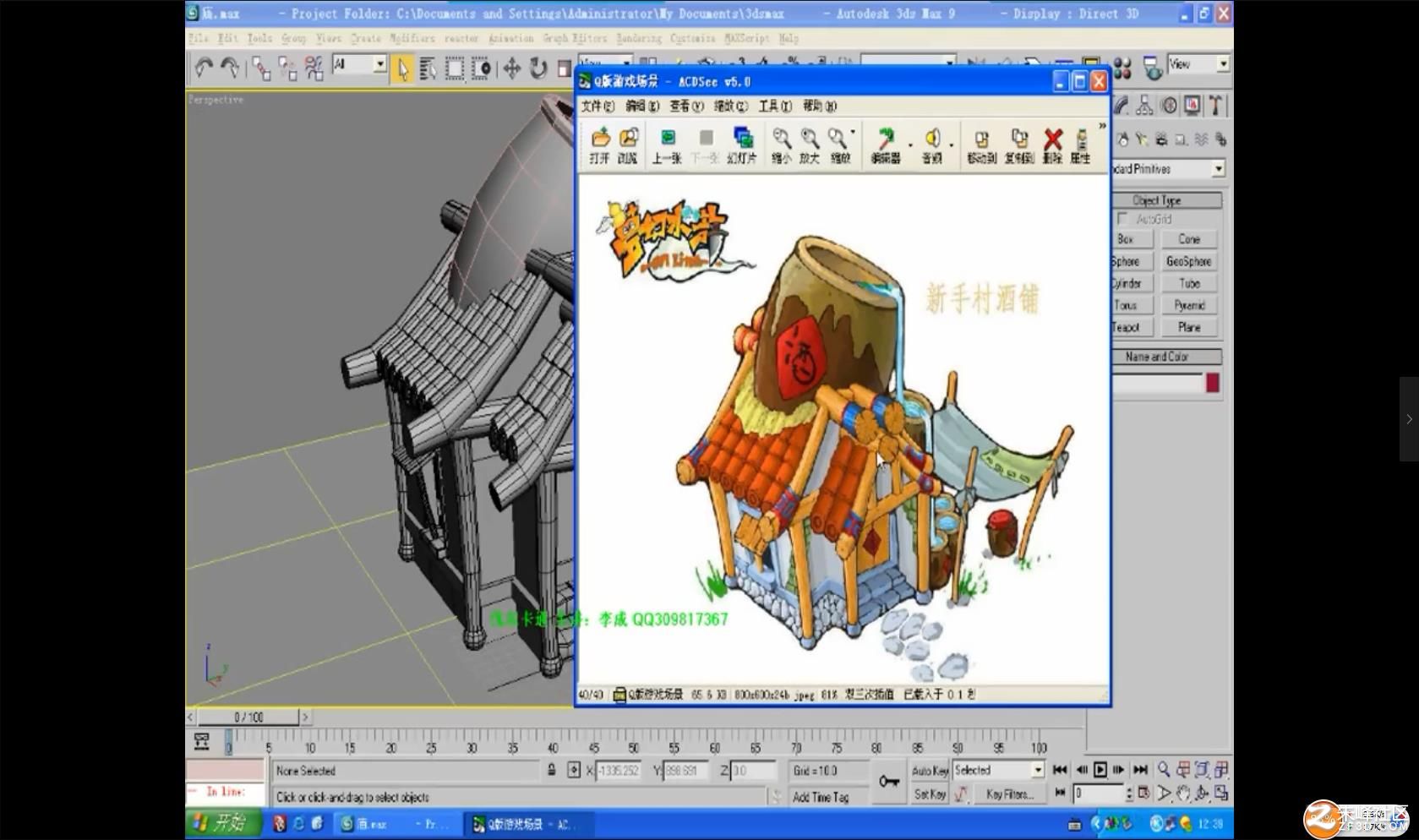Collapse the Object Type rollout
This screenshot has width=1419, height=840.
[1167, 200]
